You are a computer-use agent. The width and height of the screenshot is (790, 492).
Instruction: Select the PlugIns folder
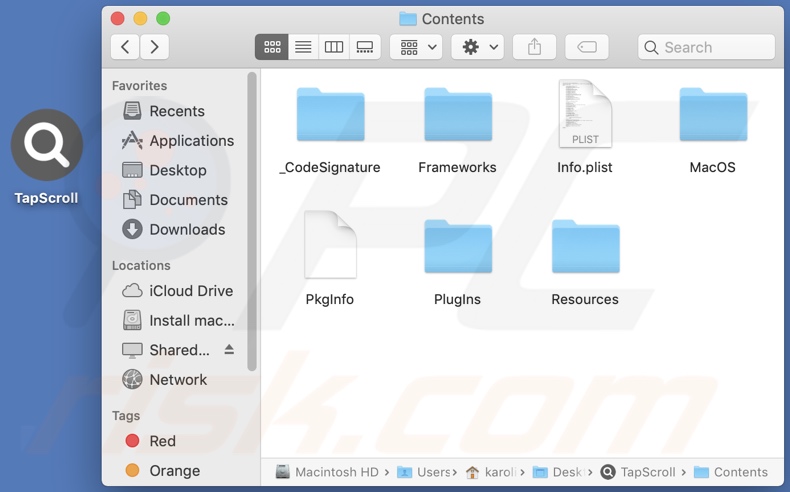(457, 264)
